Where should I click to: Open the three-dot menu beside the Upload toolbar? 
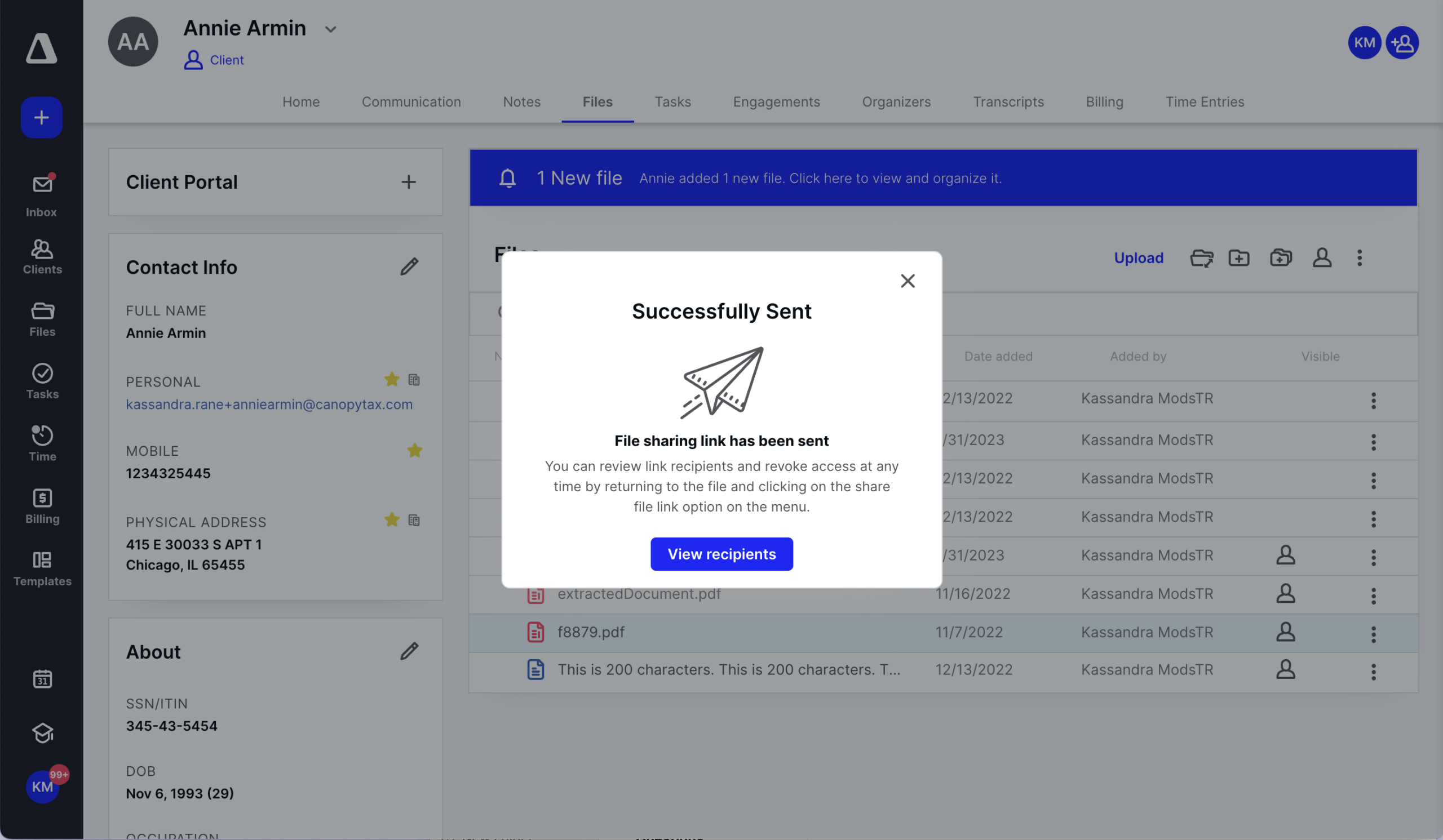[1360, 258]
